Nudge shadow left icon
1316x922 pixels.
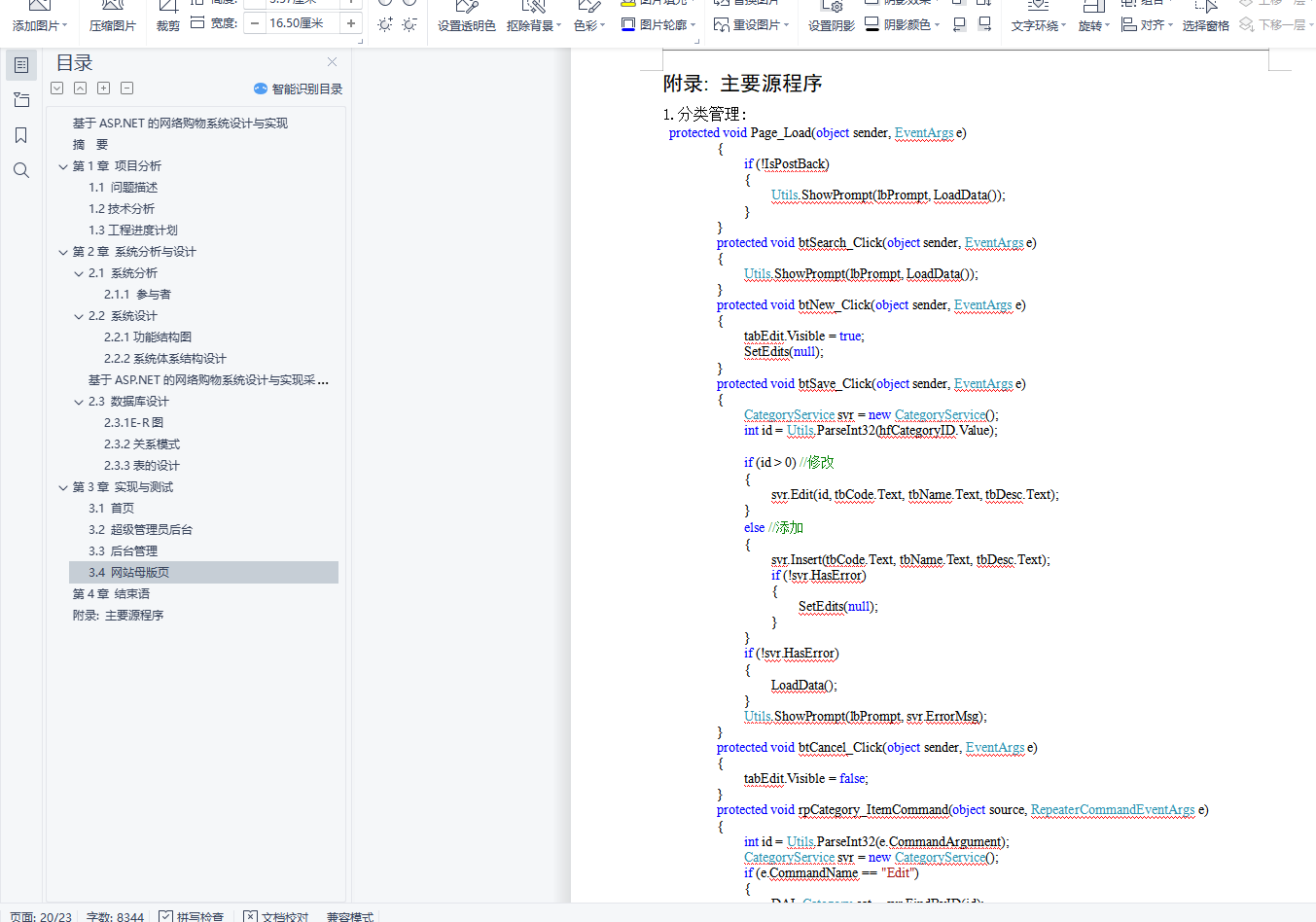pyautogui.click(x=960, y=24)
